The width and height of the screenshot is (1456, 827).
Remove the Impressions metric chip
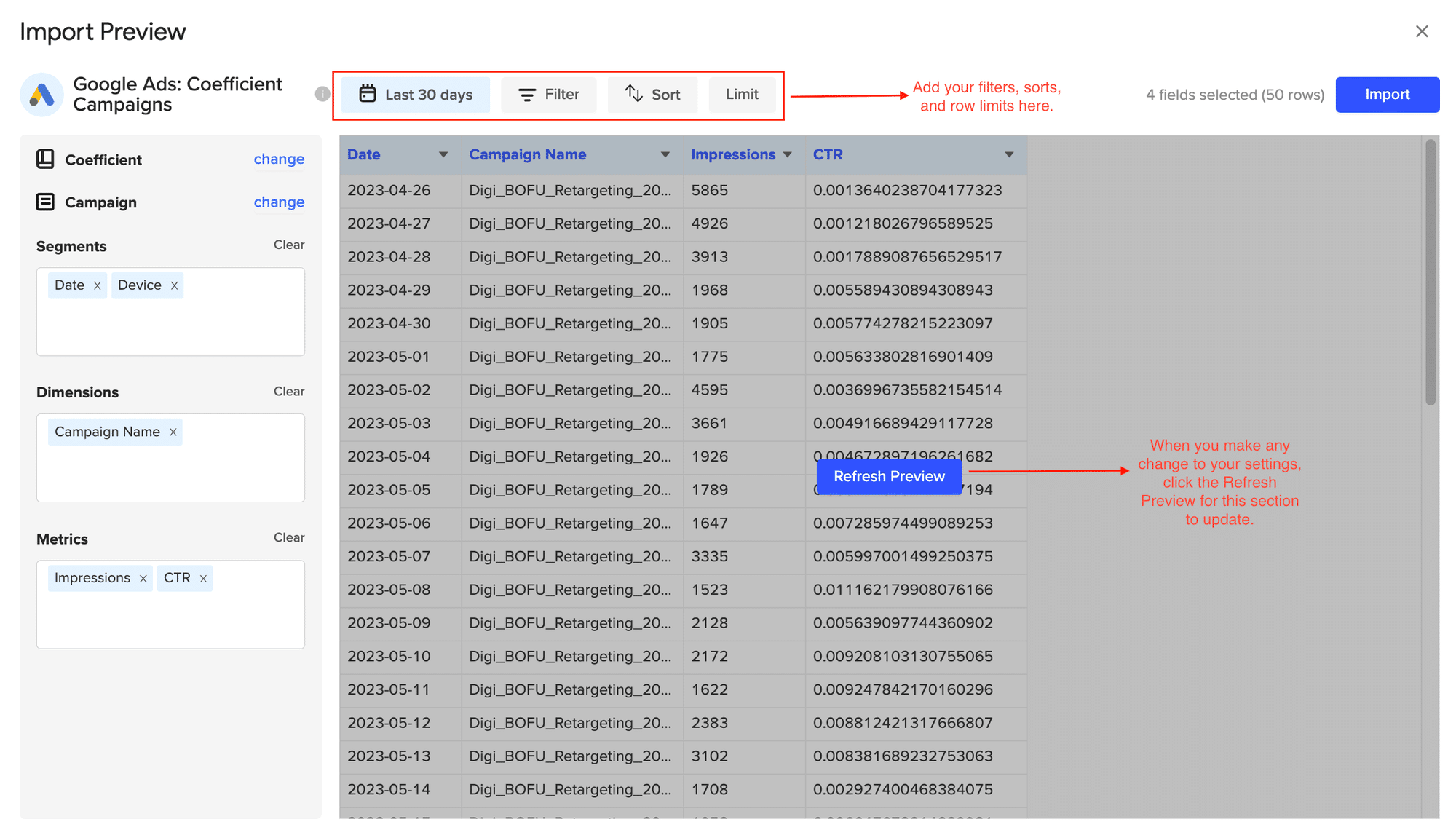click(x=143, y=579)
